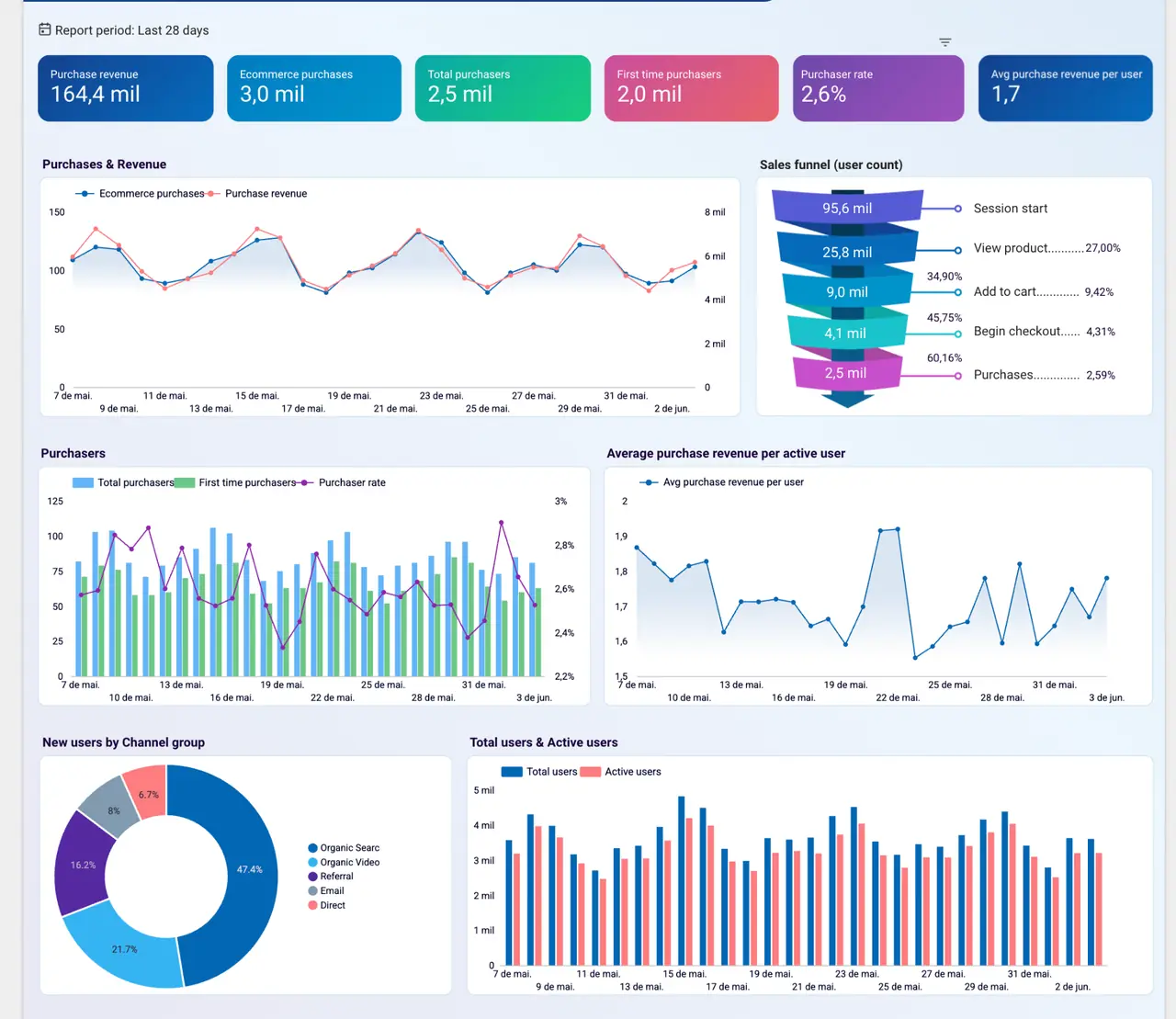Click the View product funnel label
The width and height of the screenshot is (1176, 1019).
point(1011,248)
